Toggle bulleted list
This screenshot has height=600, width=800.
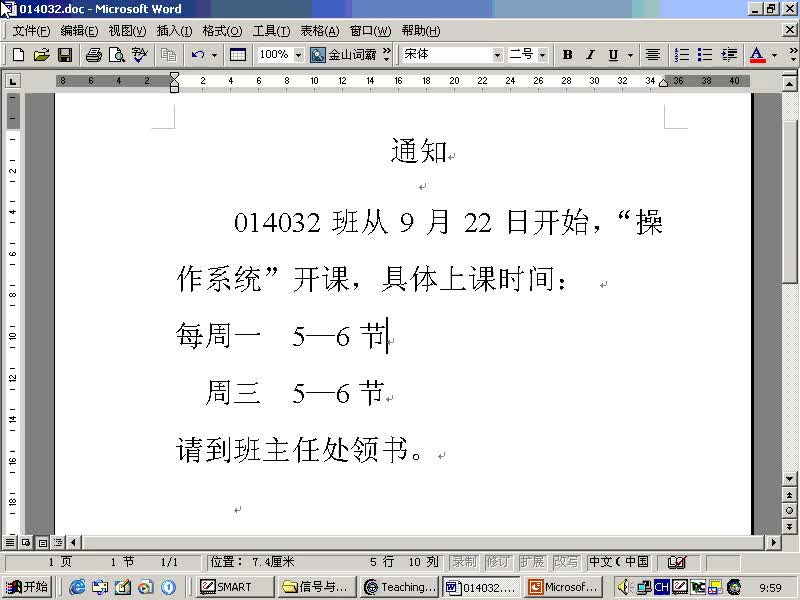pos(705,55)
